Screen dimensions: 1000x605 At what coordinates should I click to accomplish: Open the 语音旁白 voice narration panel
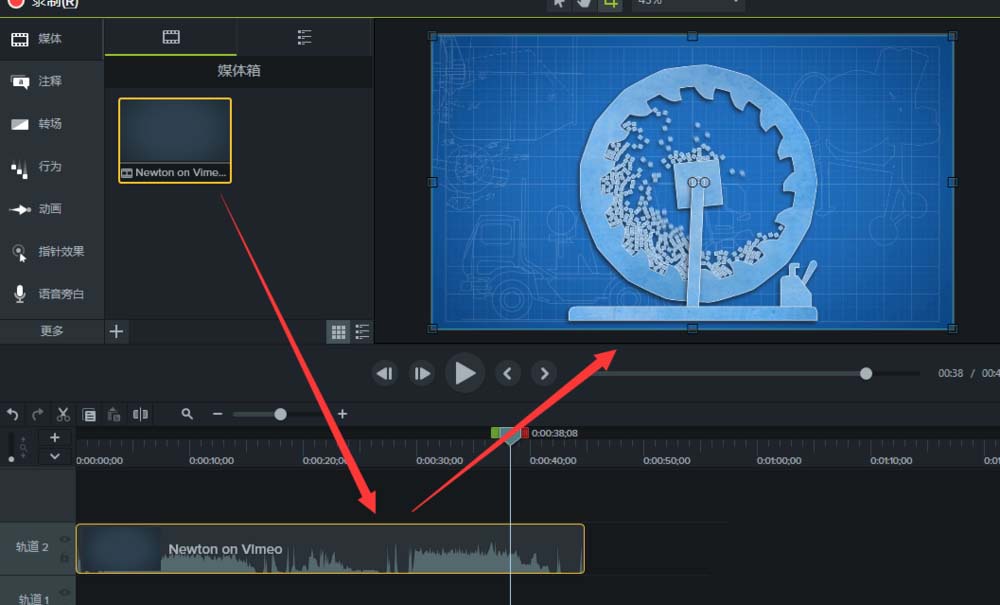(x=50, y=295)
